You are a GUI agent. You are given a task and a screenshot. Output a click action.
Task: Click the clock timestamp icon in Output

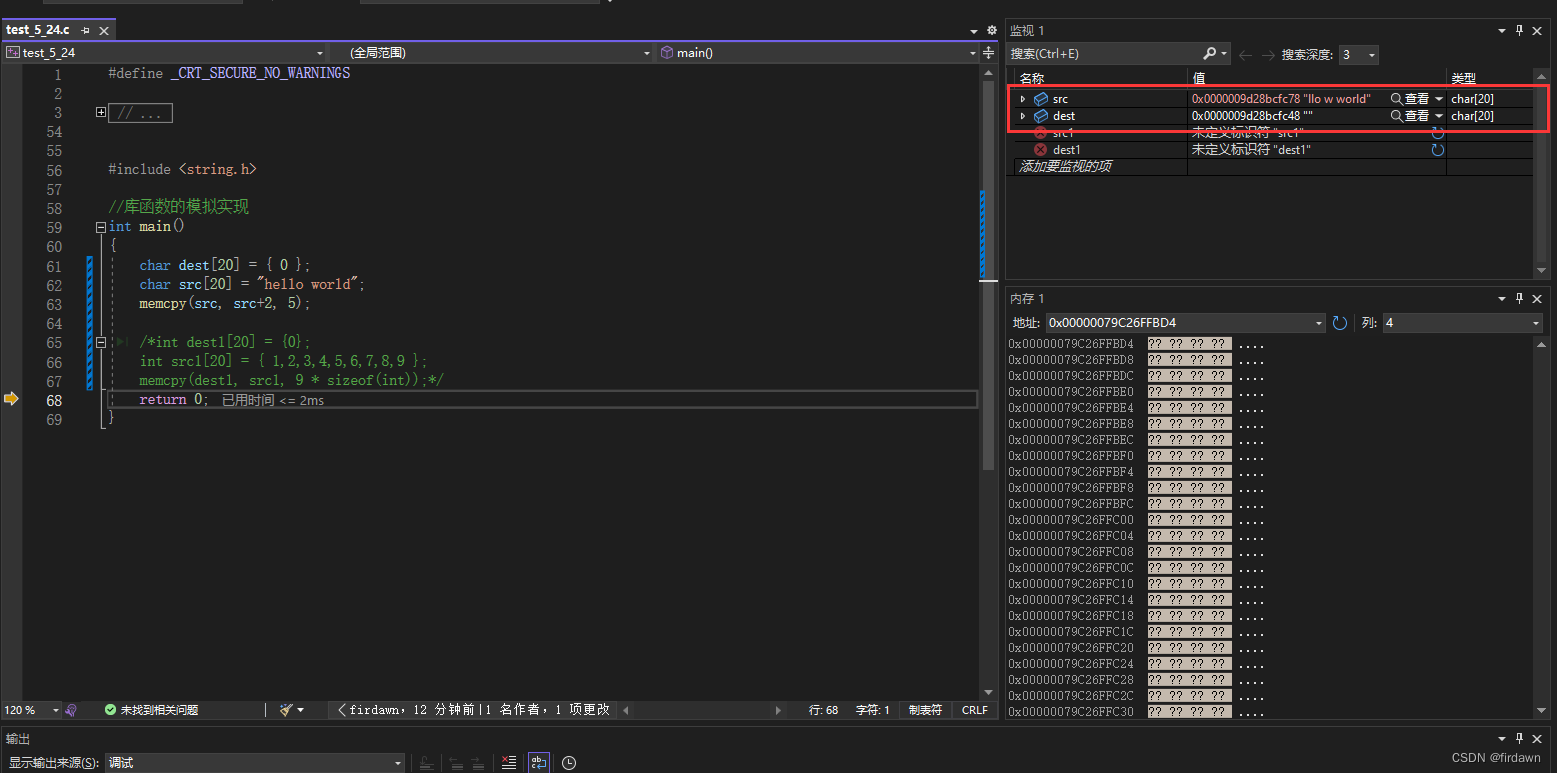(569, 763)
